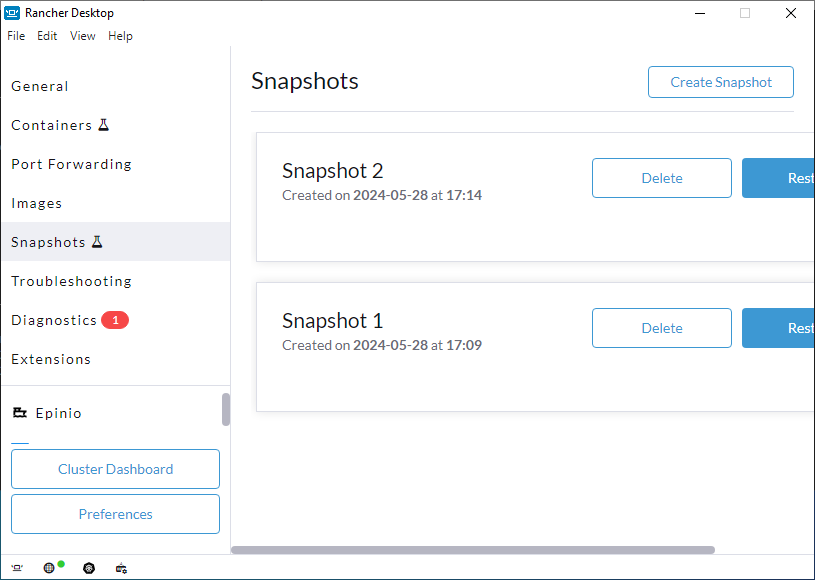The height and width of the screenshot is (580, 815).
Task: Click the network status globe icon
Action: pyautogui.click(x=49, y=568)
